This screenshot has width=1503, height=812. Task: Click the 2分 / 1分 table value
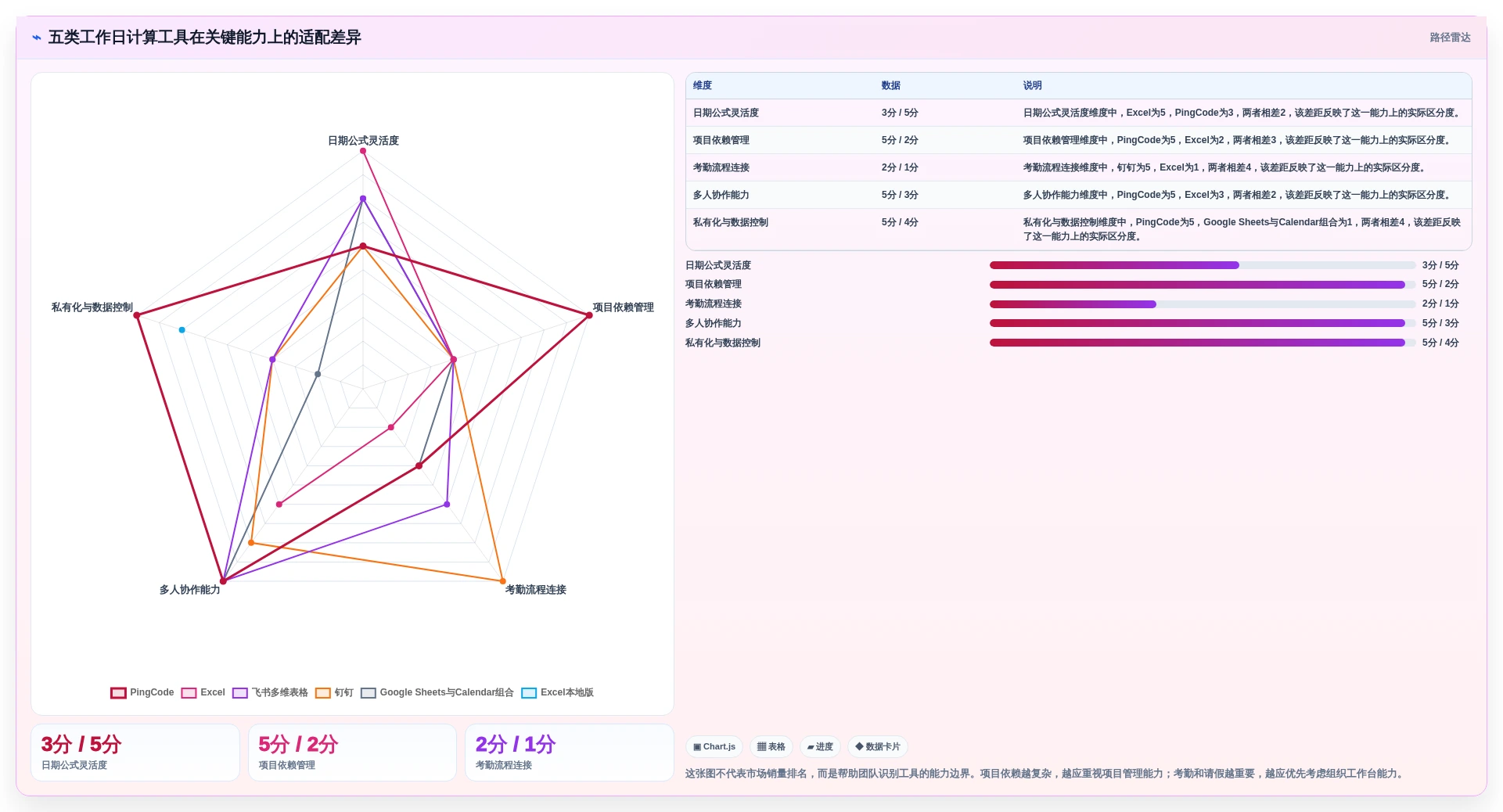[x=900, y=168]
